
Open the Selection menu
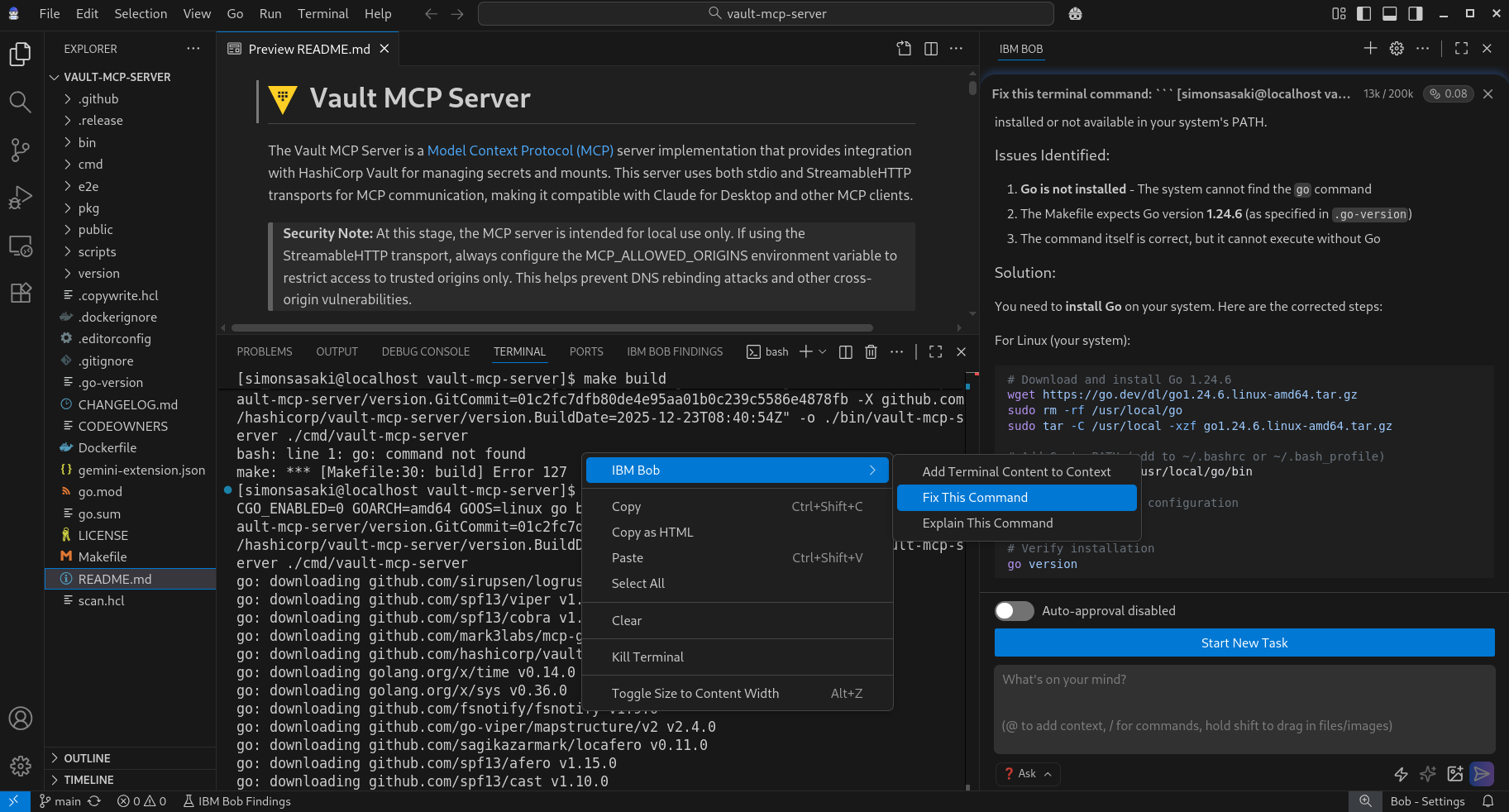click(x=141, y=14)
